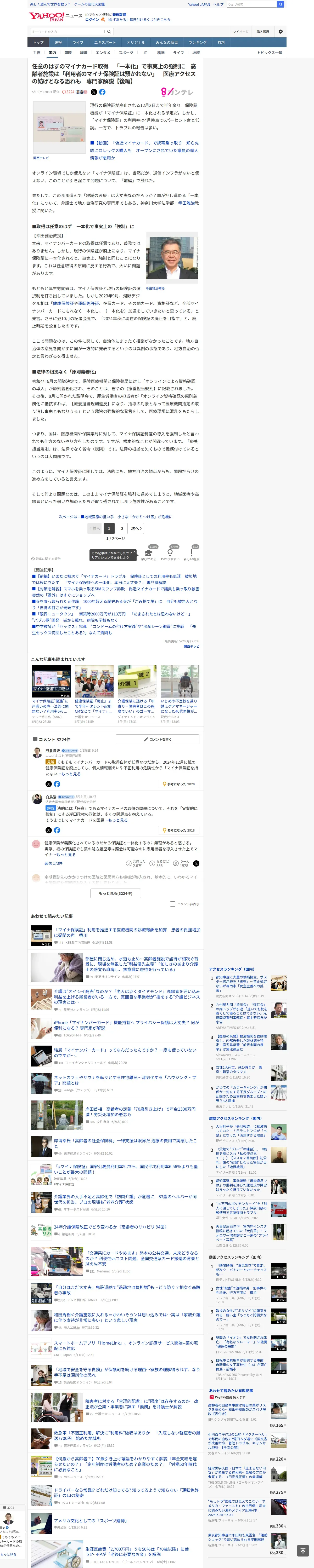Open settings gear icon in header
314x1568 pixels.
click(x=281, y=32)
